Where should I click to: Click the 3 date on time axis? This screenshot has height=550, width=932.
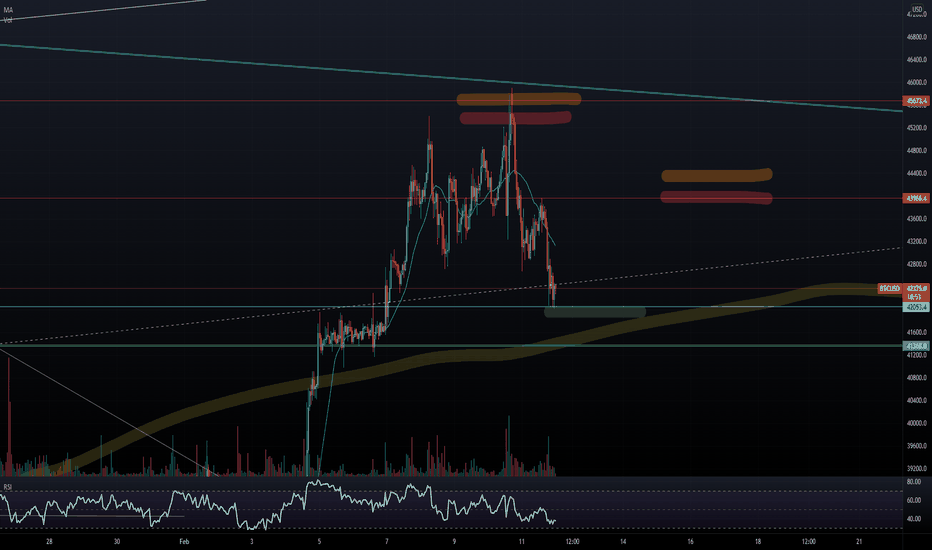tap(251, 542)
